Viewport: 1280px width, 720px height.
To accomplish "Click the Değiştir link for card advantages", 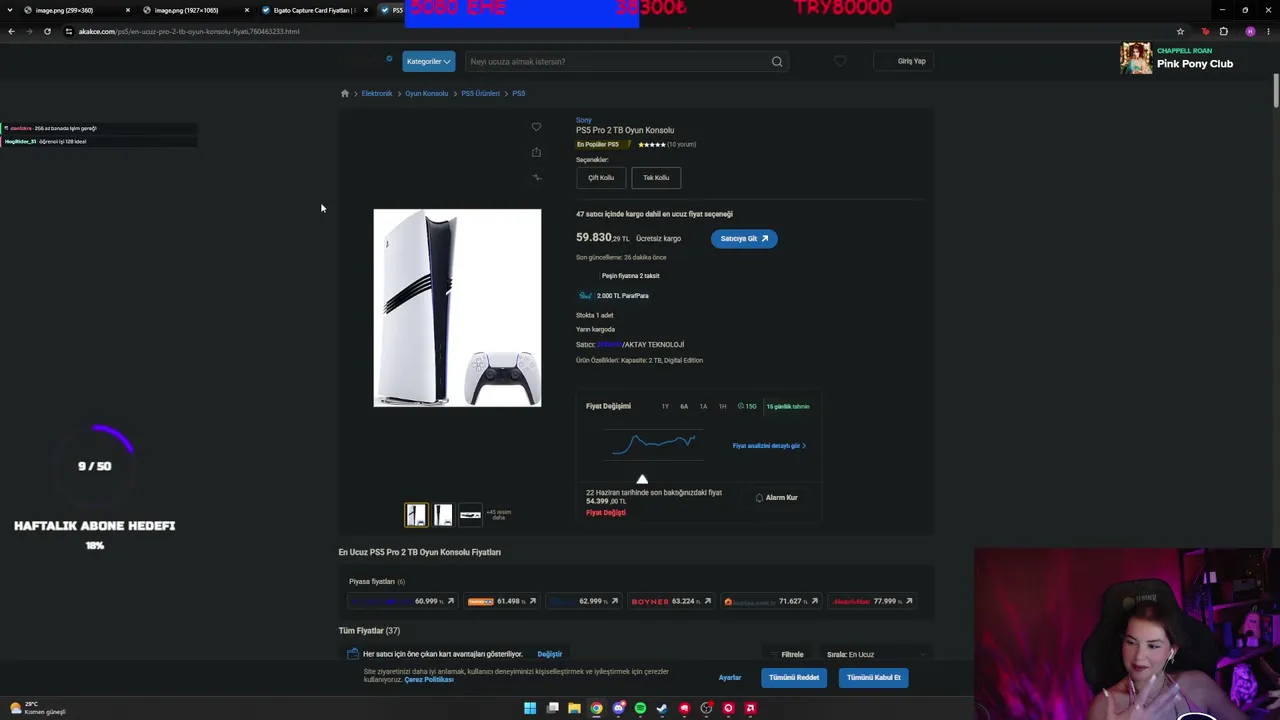I will click(550, 654).
